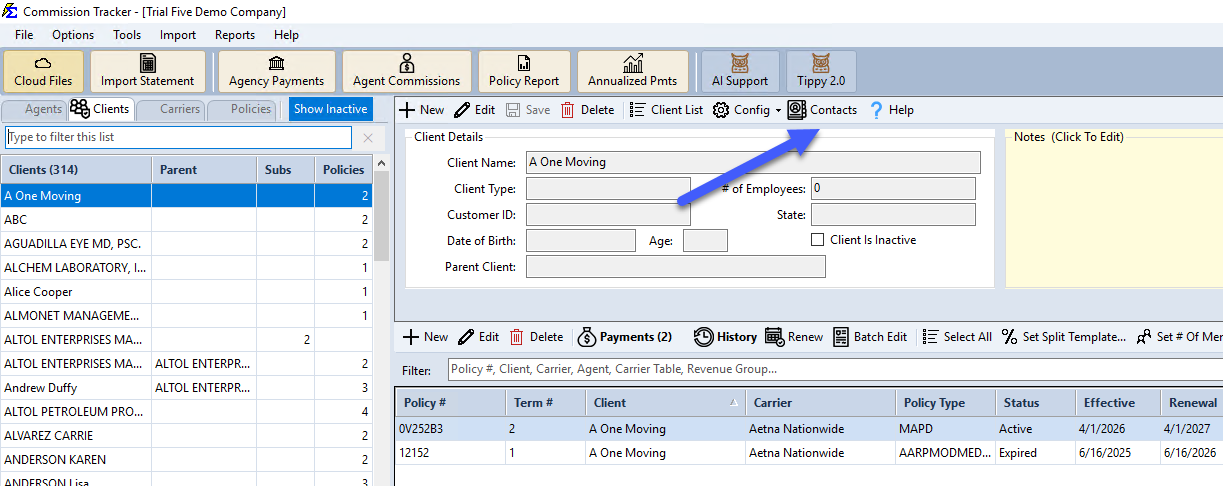The image size is (1223, 486).
Task: Sort client list by Subs column
Action: (286, 170)
